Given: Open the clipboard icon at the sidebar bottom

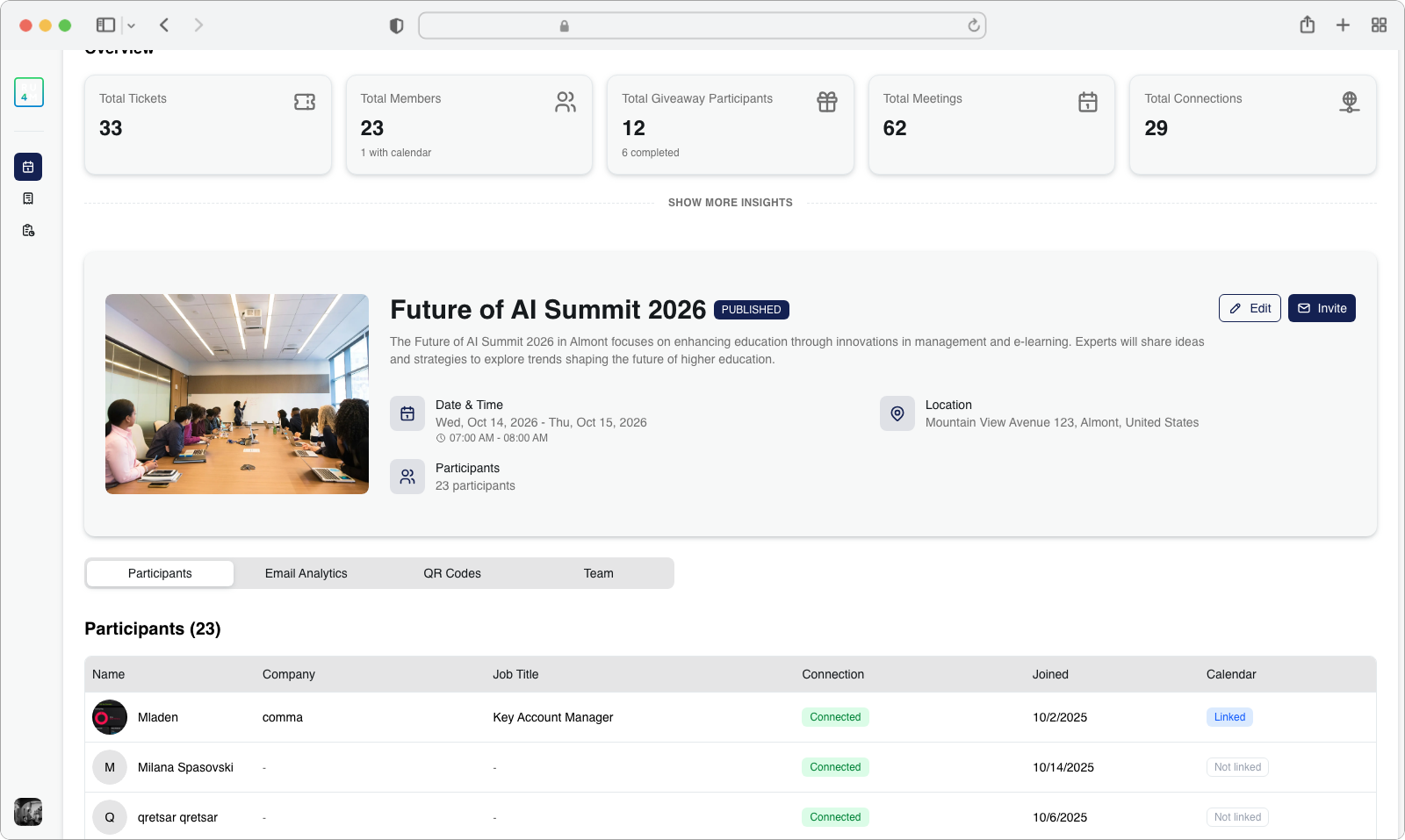Looking at the screenshot, I should [28, 230].
